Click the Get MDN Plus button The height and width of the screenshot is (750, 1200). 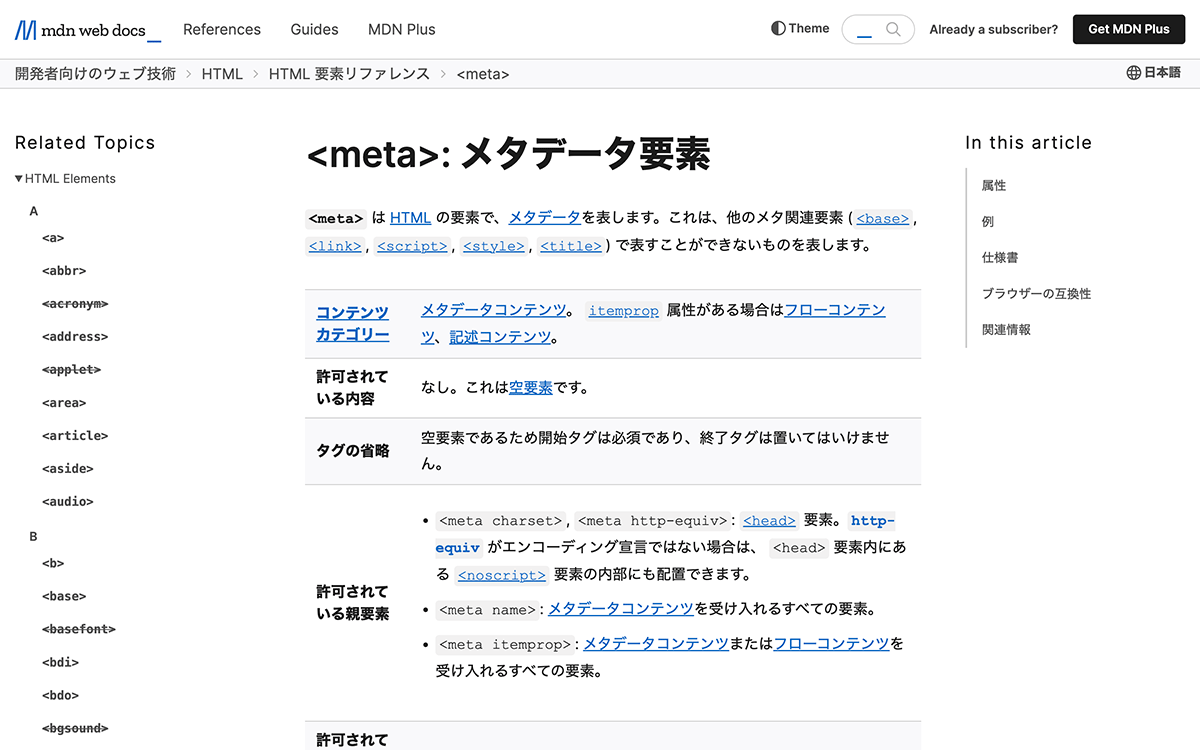coord(1128,29)
